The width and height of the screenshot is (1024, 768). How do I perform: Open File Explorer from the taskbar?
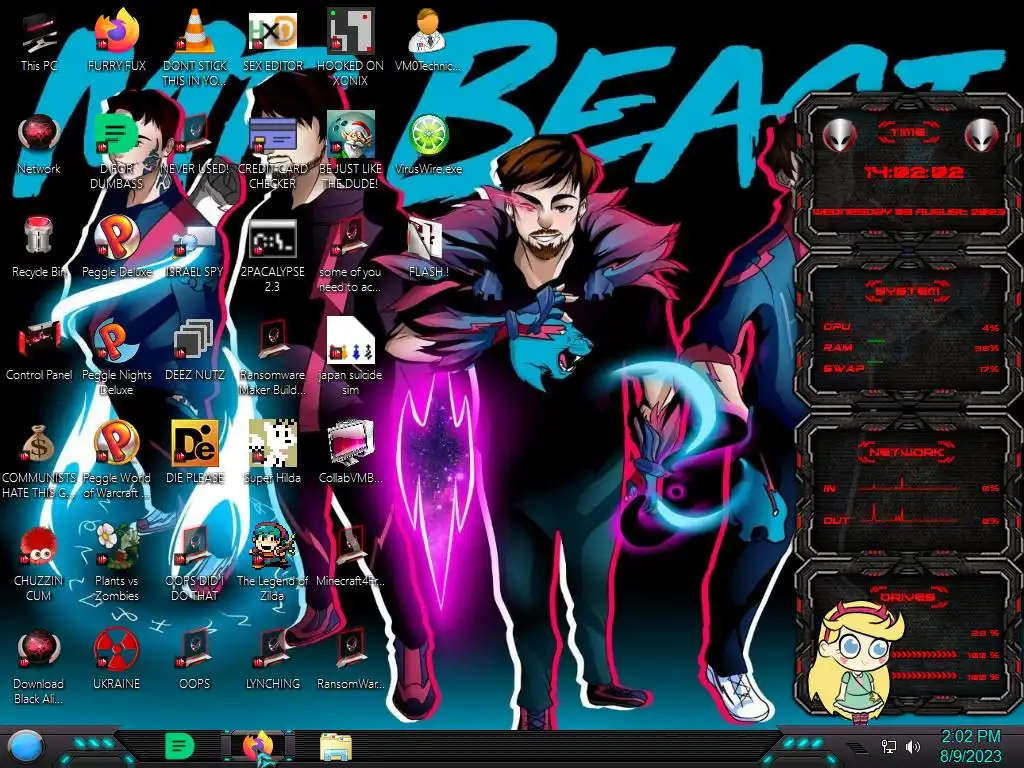[x=336, y=747]
